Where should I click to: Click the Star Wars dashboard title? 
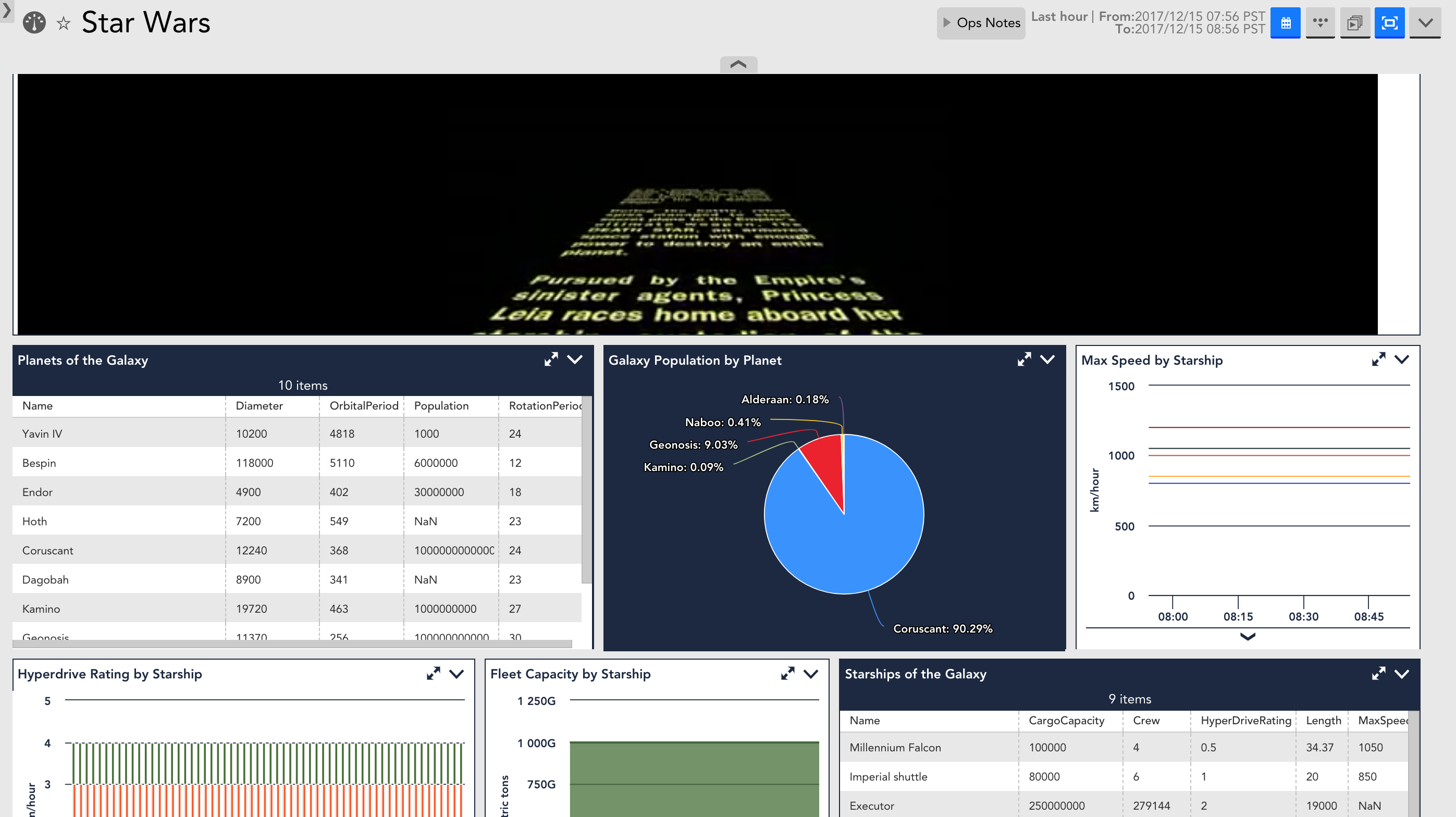coord(146,23)
